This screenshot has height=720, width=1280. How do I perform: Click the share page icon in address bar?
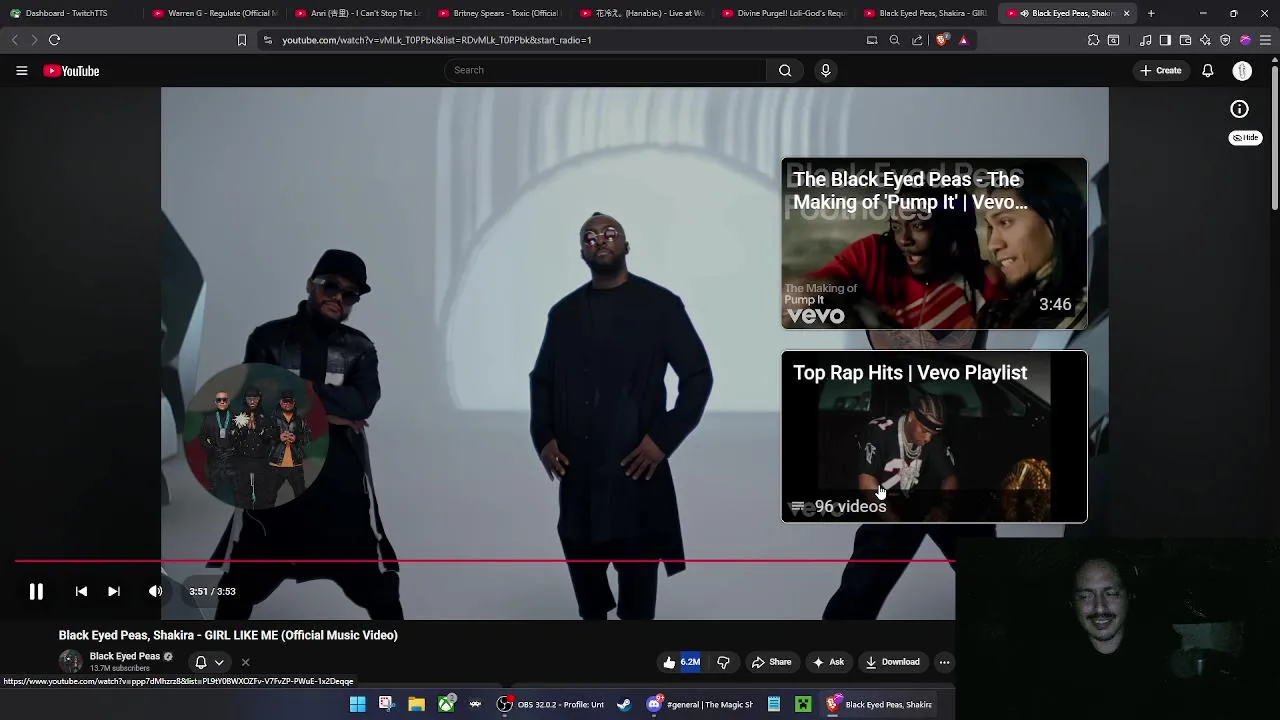pyautogui.click(x=917, y=40)
